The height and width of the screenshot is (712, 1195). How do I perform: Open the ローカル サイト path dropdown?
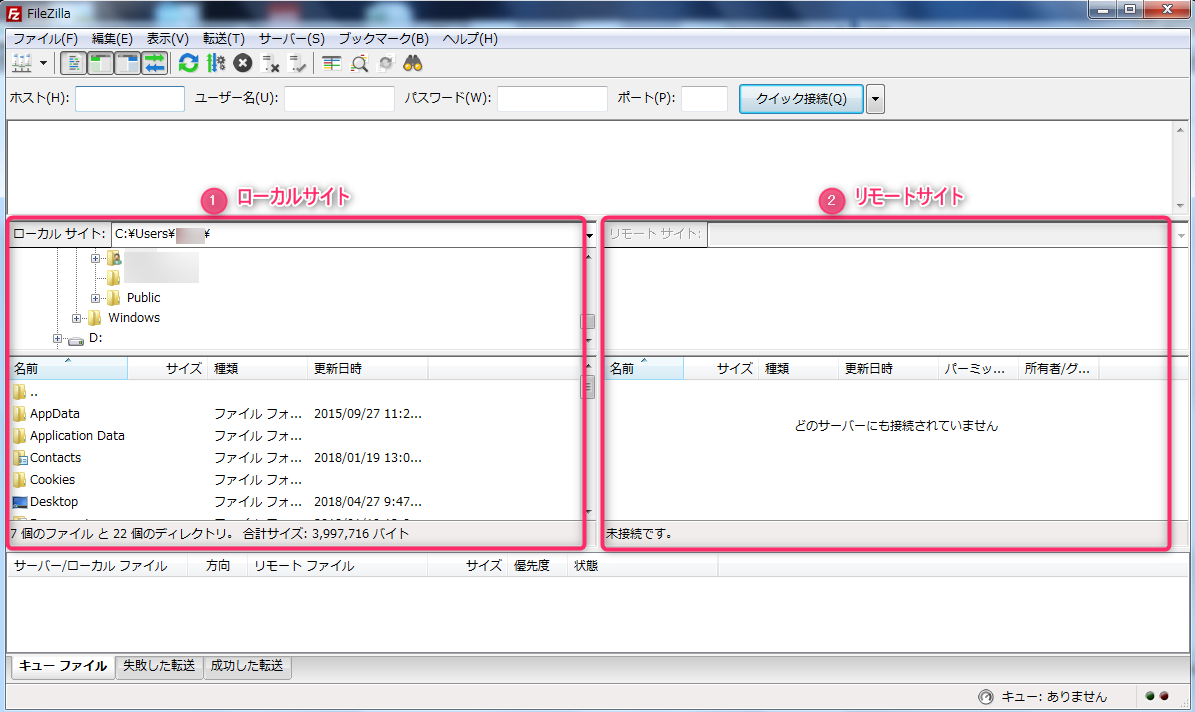pyautogui.click(x=589, y=235)
